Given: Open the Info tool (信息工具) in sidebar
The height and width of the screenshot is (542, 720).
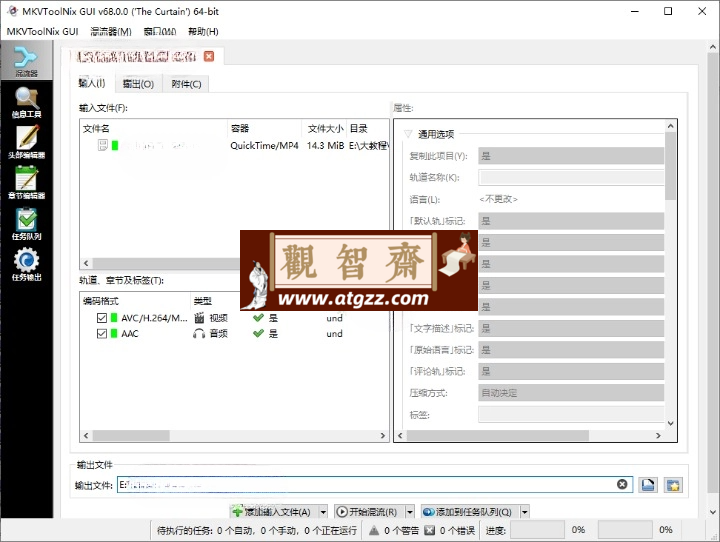Looking at the screenshot, I should point(26,102).
